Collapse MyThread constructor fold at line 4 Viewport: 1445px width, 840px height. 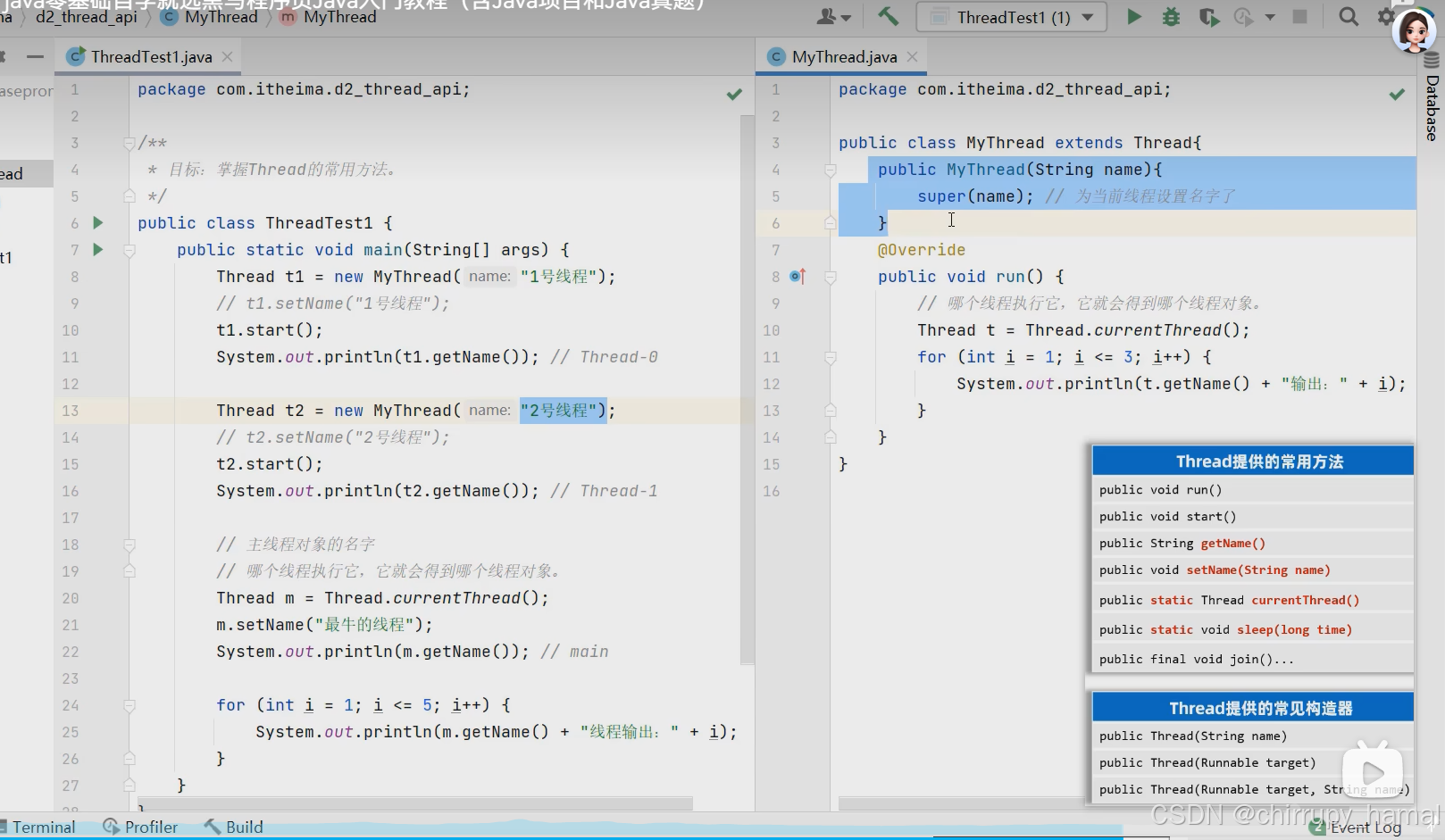(x=830, y=170)
